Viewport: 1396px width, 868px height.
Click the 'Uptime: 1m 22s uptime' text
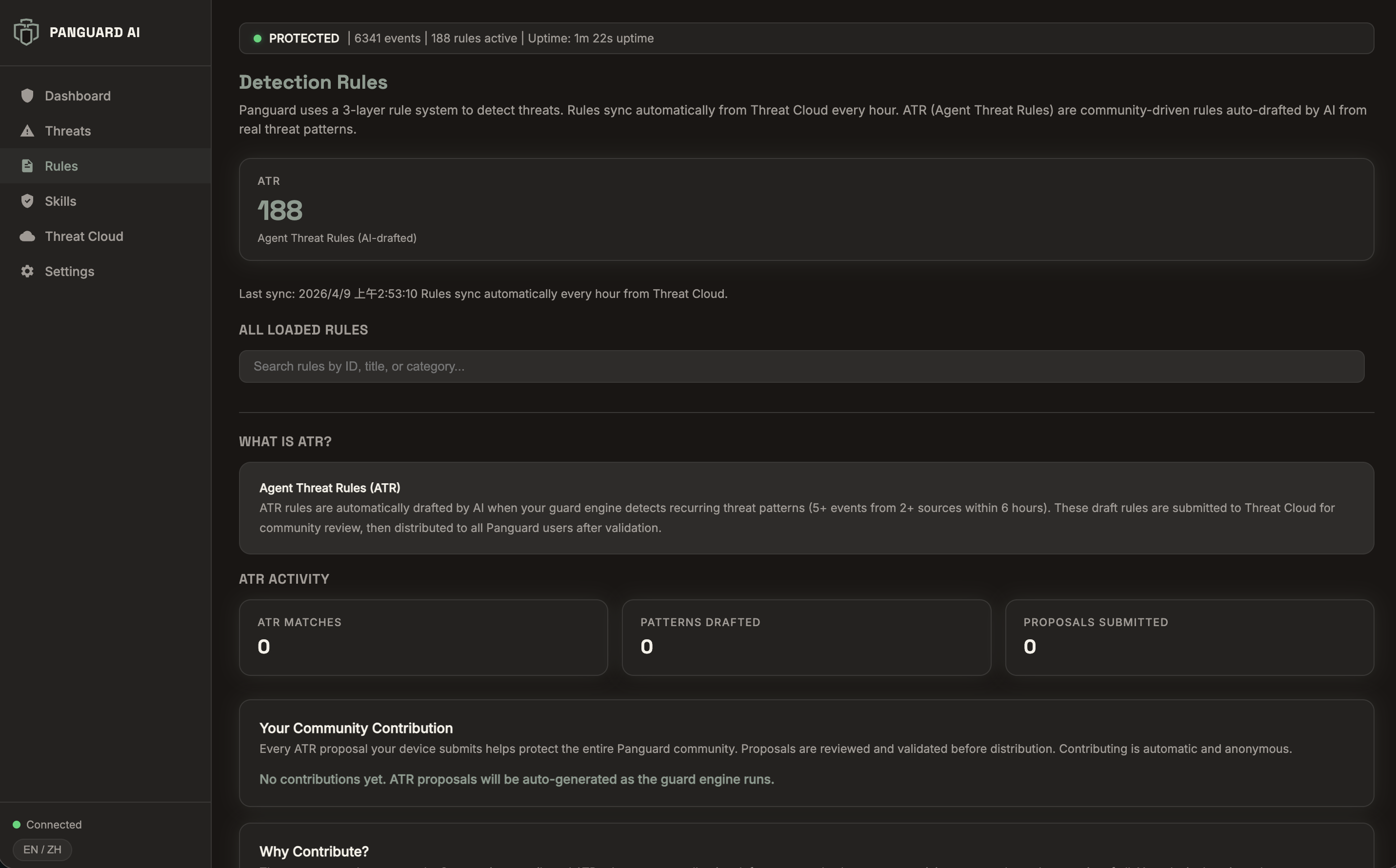[590, 39]
